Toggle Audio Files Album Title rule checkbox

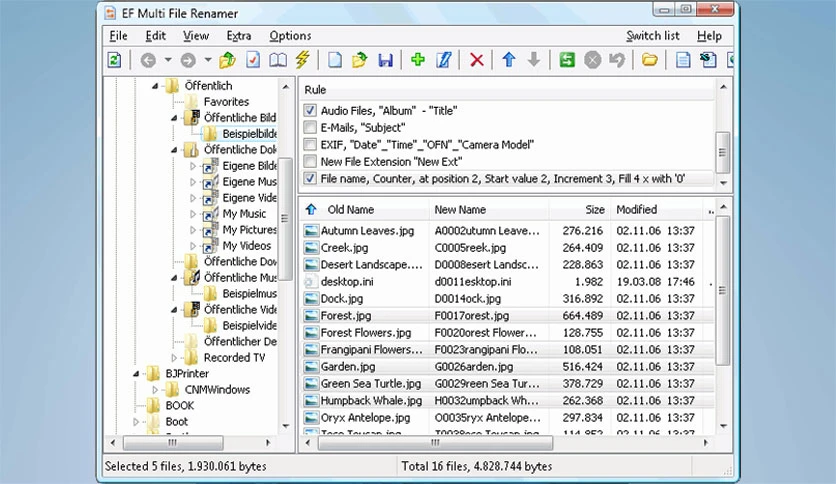pos(310,110)
